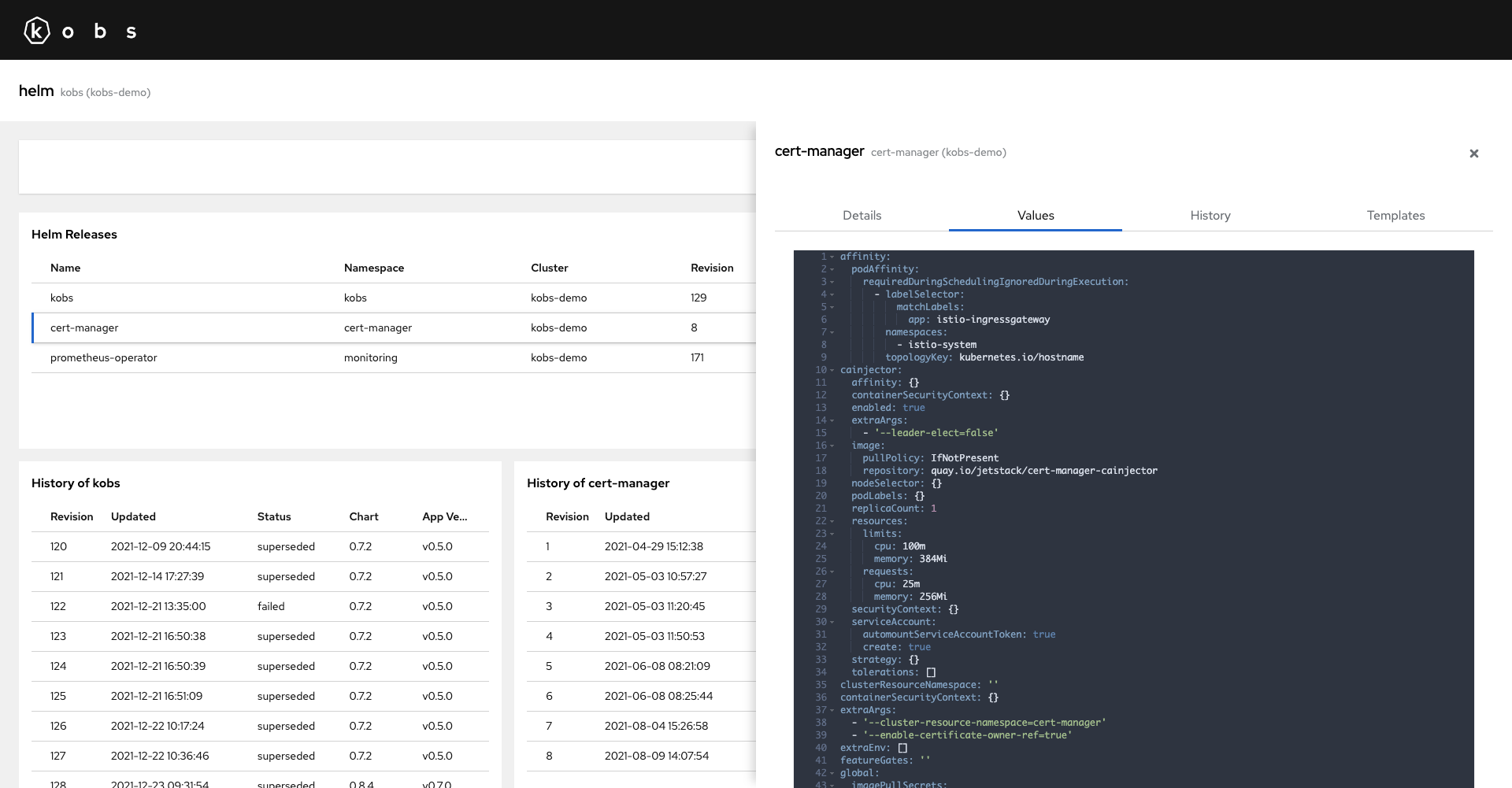This screenshot has width=1512, height=788.
Task: Click the kobs hexagon logo icon
Action: 37,31
